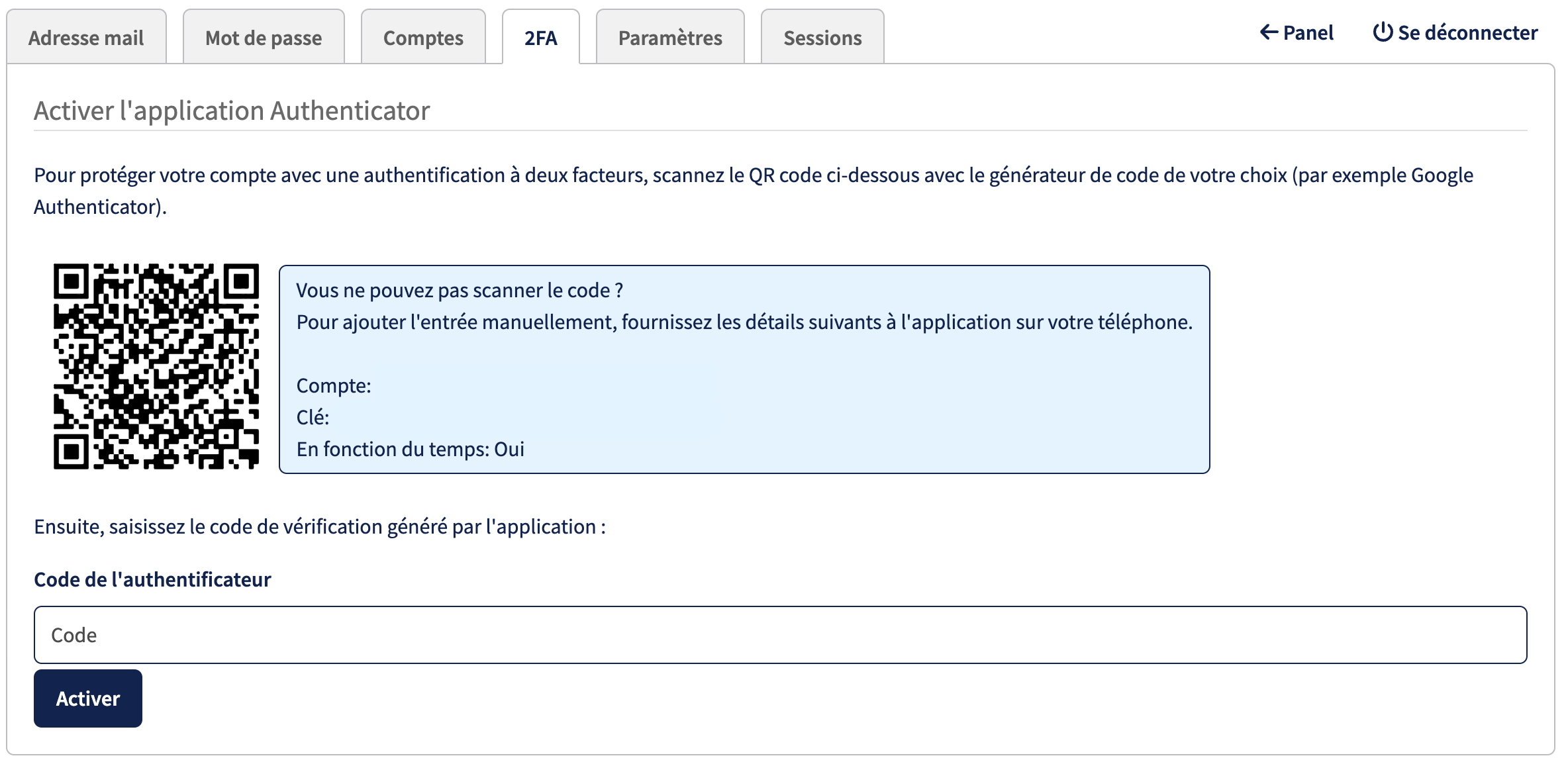Screen dimensions: 1568x764
Task: Open the Comptes tab
Action: point(423,37)
